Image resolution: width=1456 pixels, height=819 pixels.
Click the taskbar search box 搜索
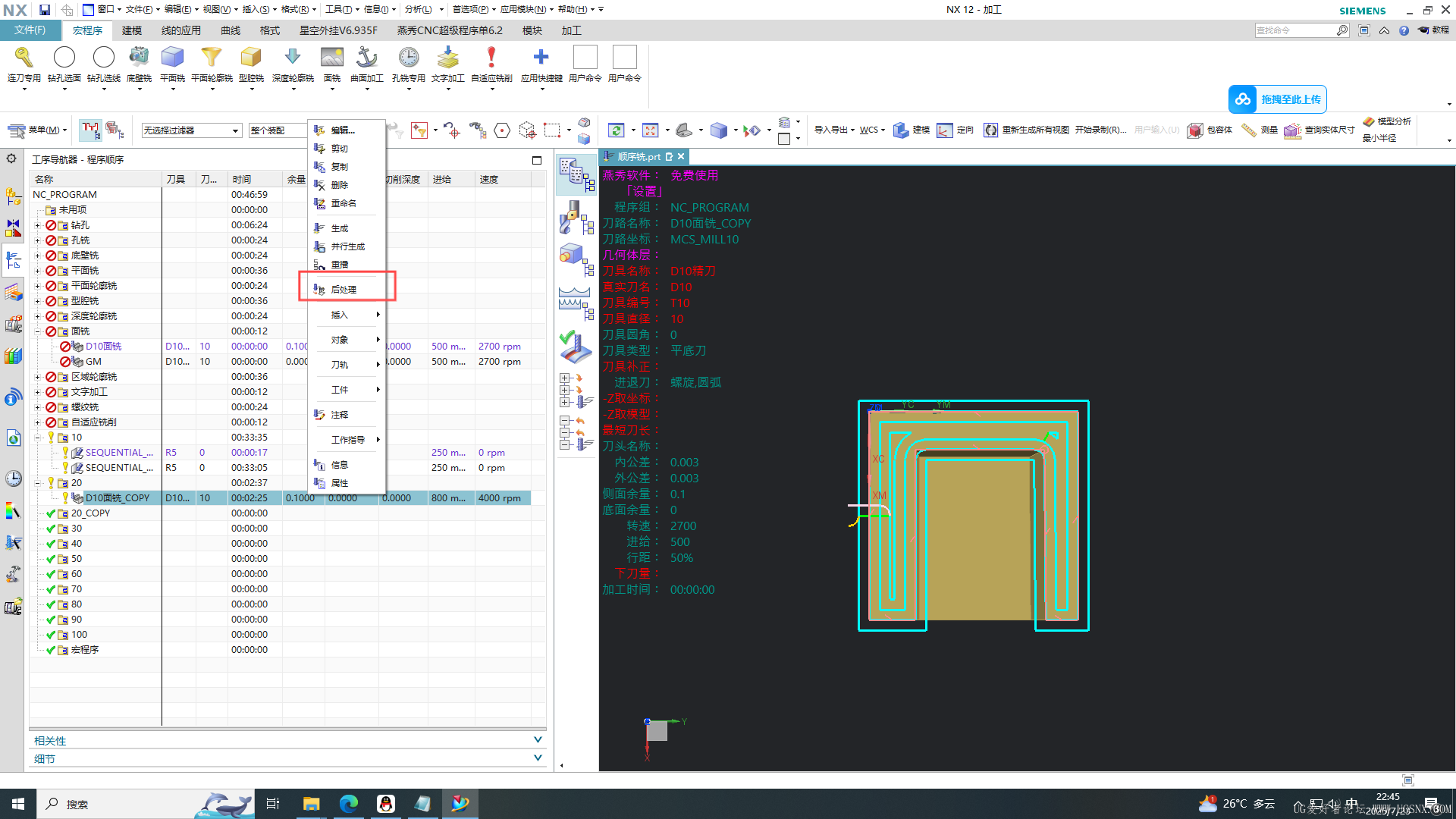pos(144,804)
